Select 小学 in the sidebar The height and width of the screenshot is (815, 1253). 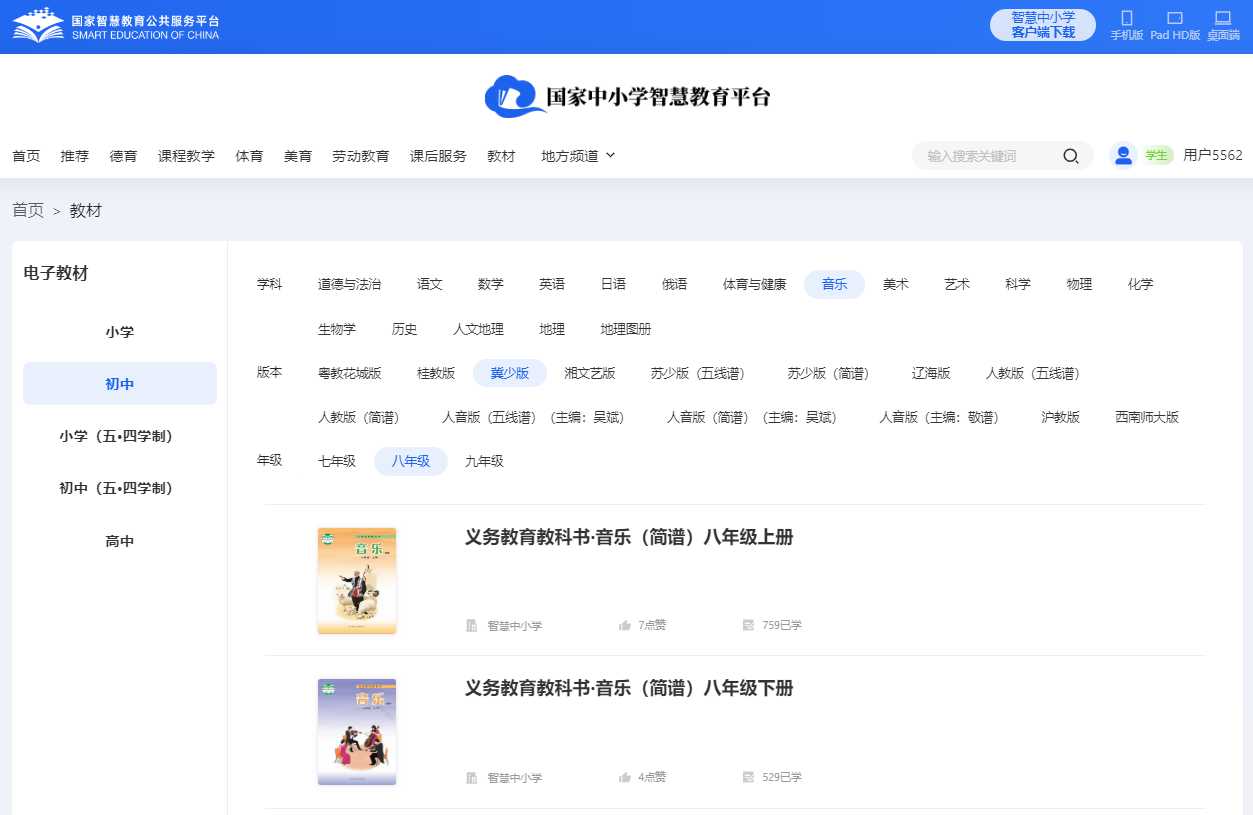120,332
